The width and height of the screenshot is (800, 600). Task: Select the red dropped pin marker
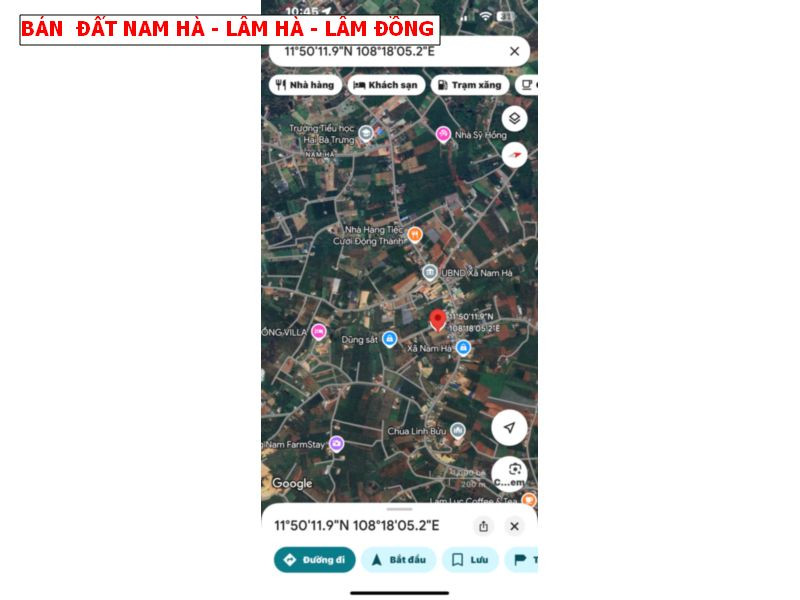pos(437,321)
